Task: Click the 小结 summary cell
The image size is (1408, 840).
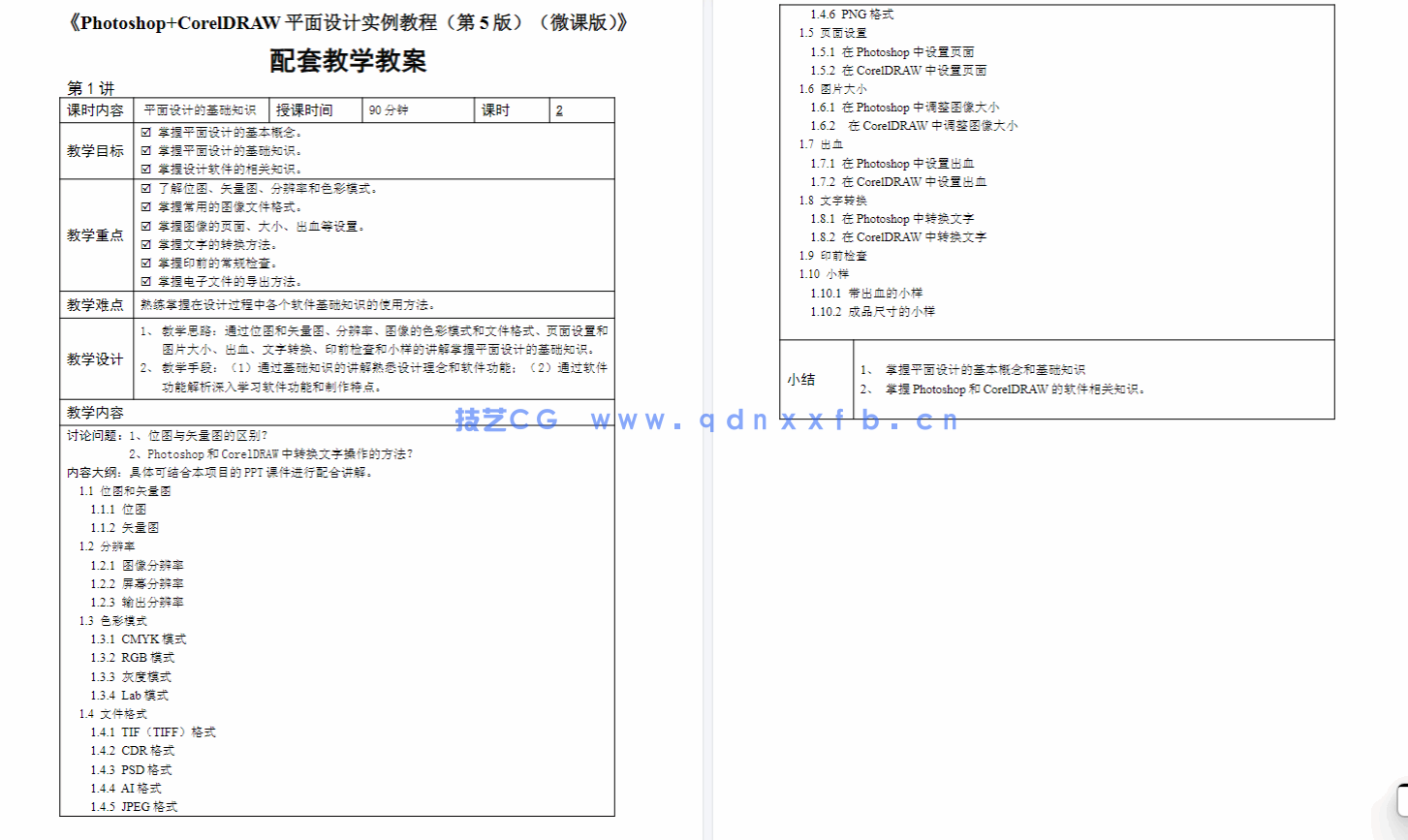Action: [x=801, y=380]
